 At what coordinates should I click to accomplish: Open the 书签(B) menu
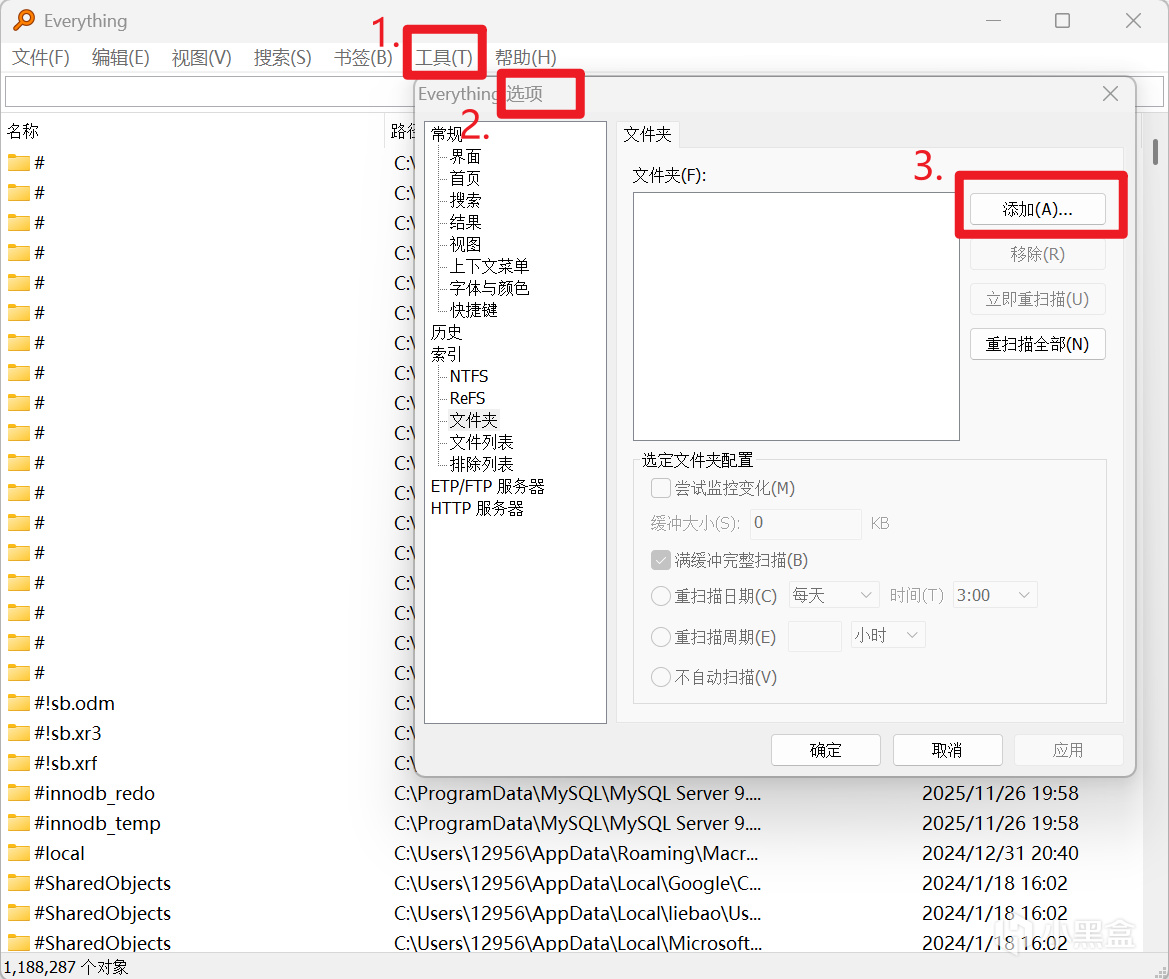(x=363, y=57)
